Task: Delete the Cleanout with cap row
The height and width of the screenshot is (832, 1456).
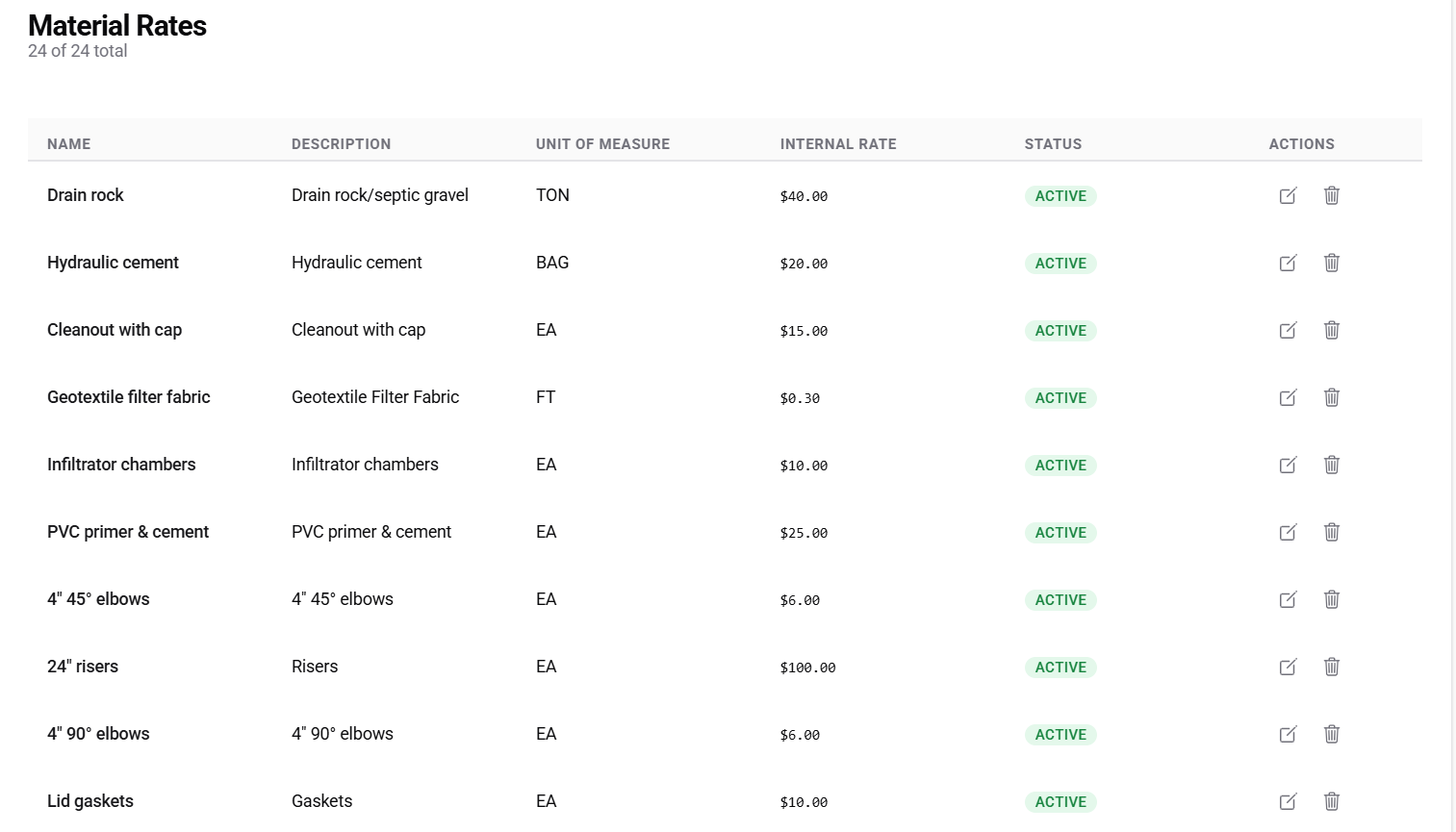Action: click(x=1332, y=330)
